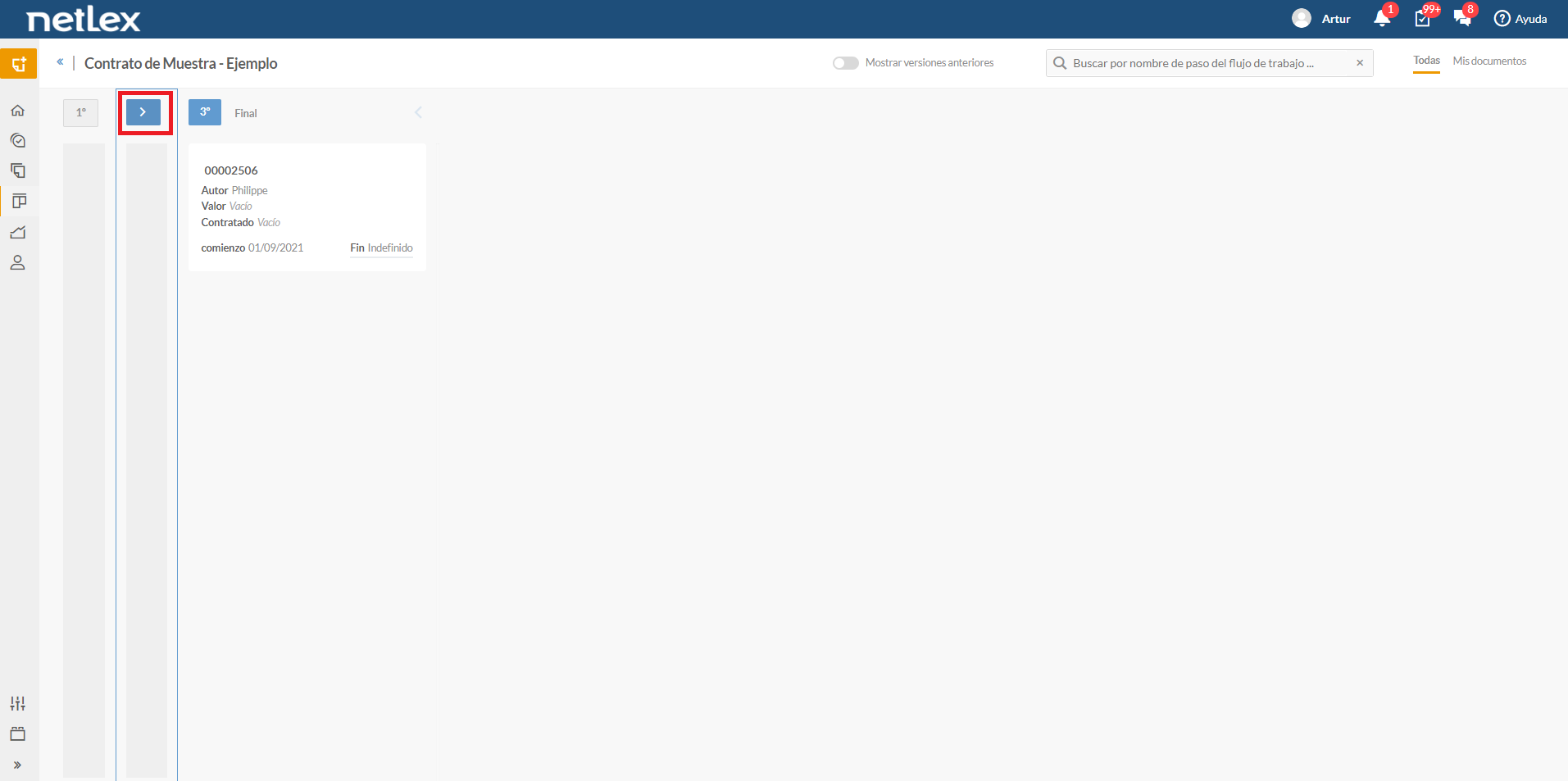Switch to the Mis documentos tab
The image size is (1568, 781).
coord(1489,61)
